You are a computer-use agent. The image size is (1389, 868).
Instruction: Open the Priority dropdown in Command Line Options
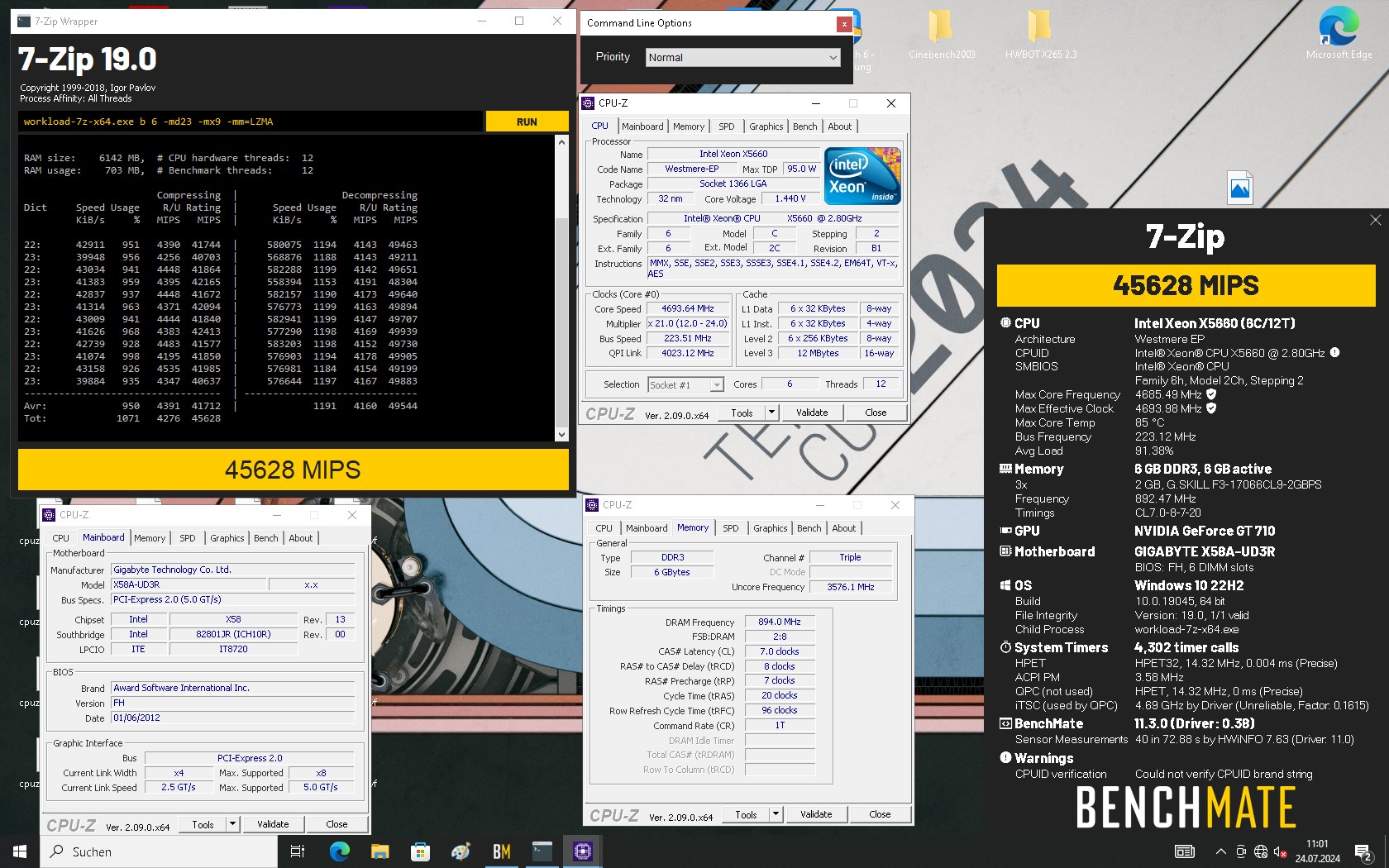tap(743, 57)
